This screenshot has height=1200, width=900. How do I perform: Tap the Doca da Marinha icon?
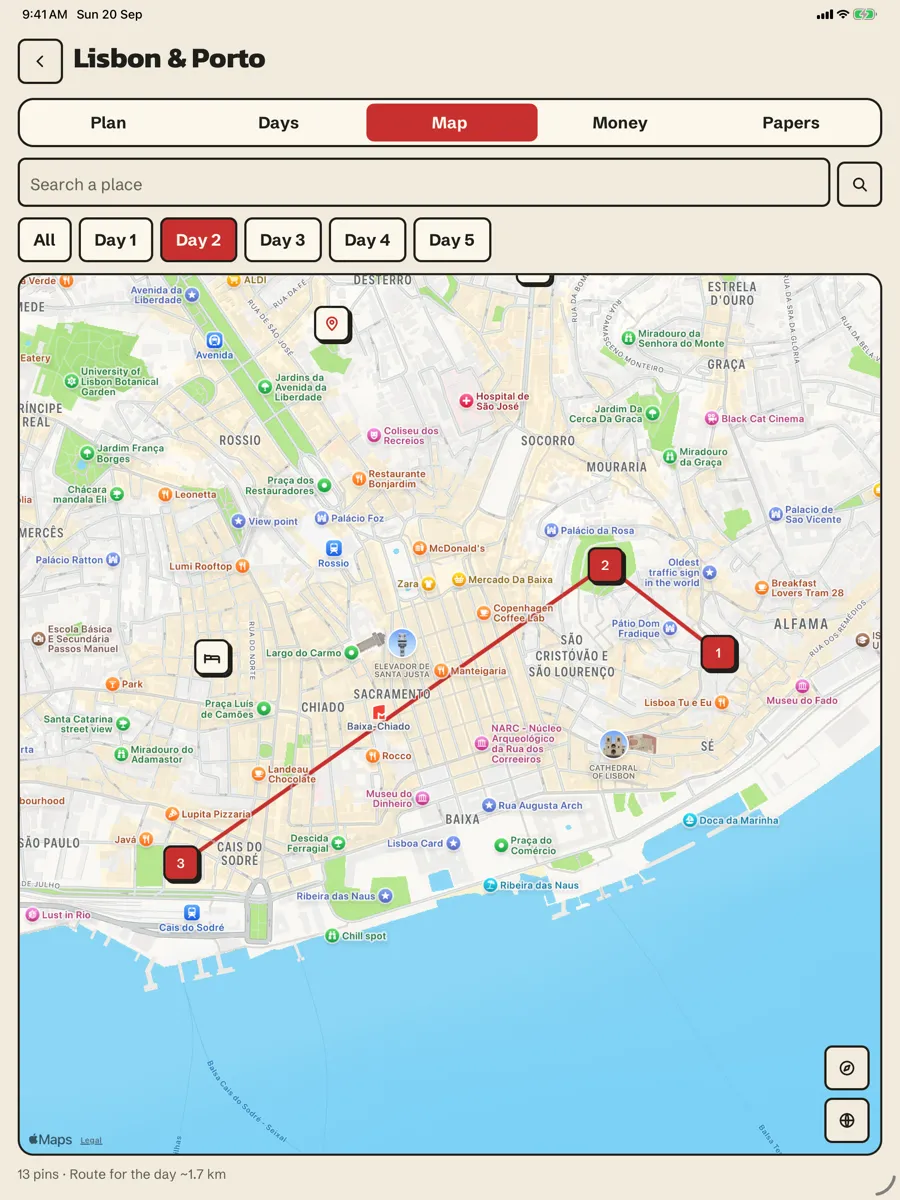689,820
